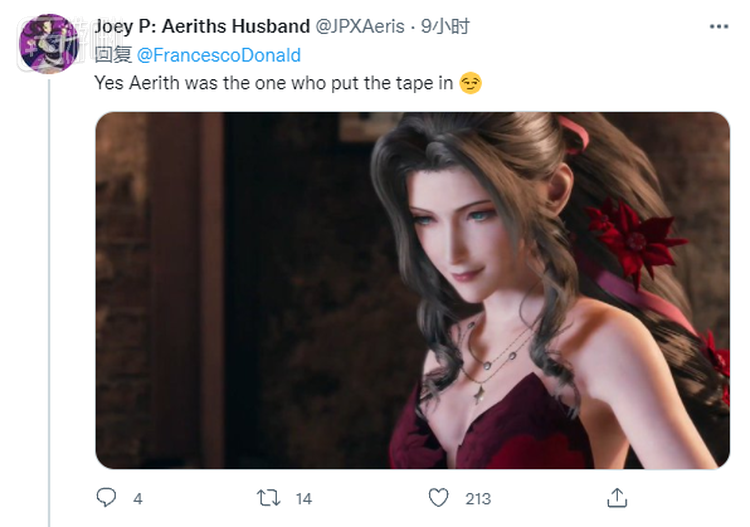750x527 pixels.
Task: Click the pink hair ribbon in the image
Action: click(576, 133)
